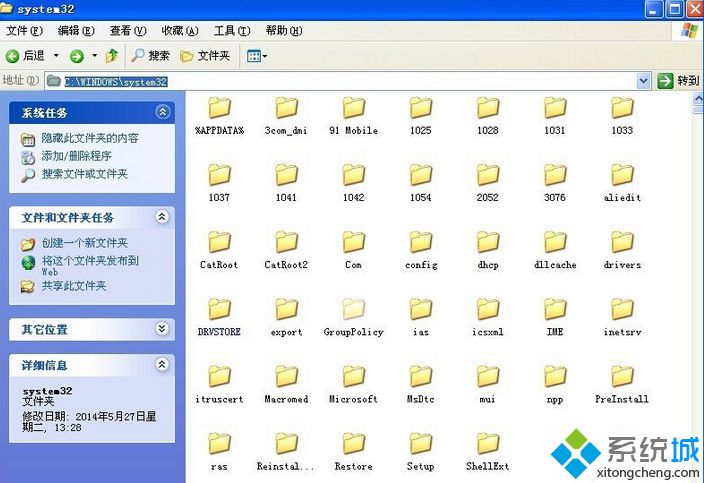Select the 2052 folder icon
704x483 pixels.
pos(488,175)
